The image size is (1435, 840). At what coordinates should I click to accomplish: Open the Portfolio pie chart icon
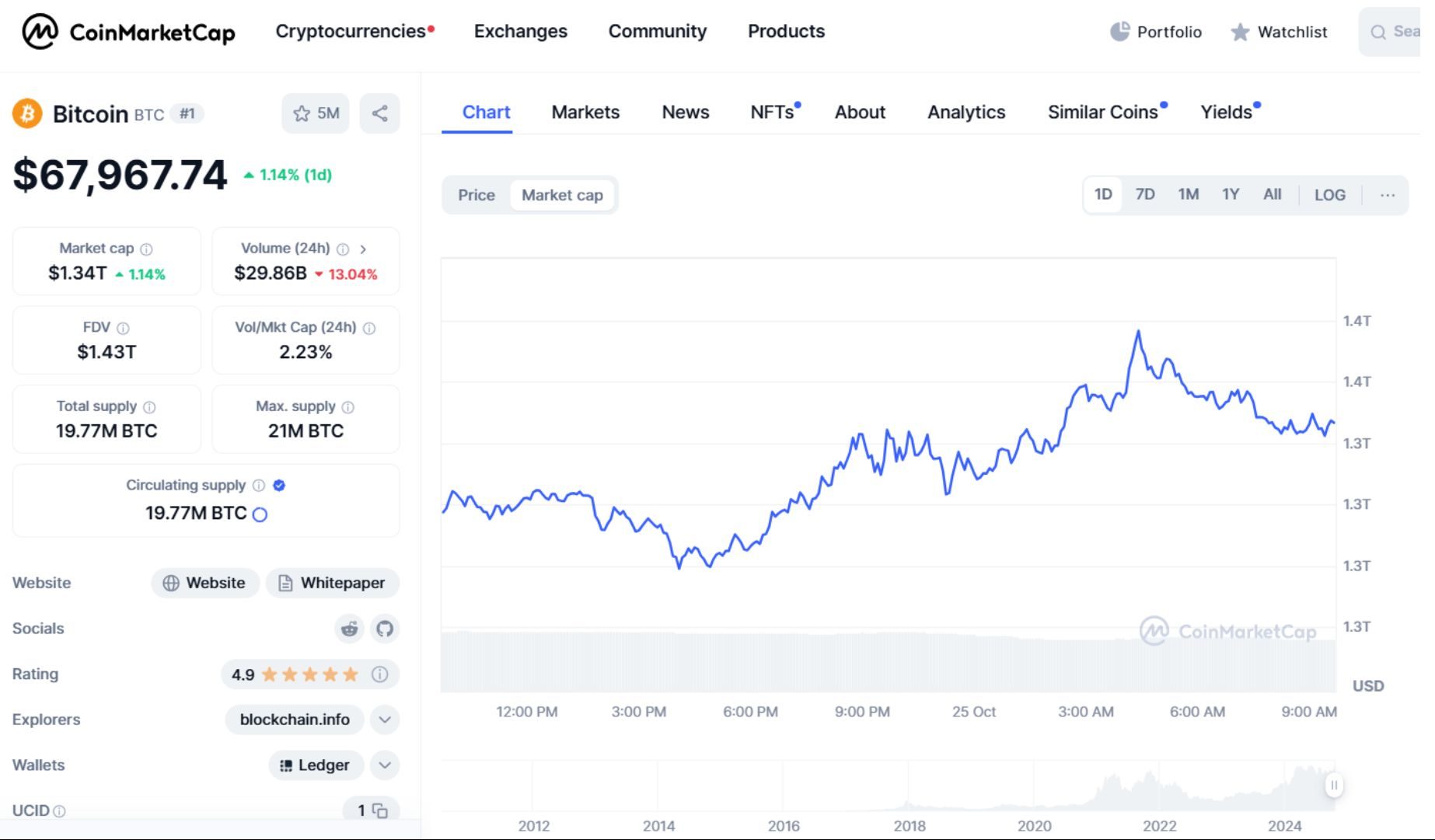[1119, 30]
